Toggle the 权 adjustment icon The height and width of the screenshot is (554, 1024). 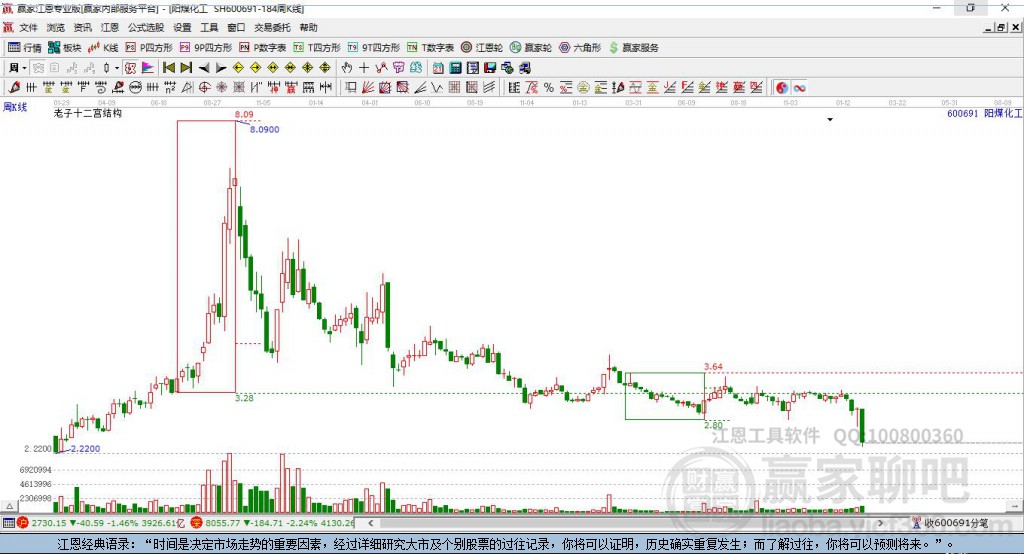pyautogui.click(x=131, y=68)
